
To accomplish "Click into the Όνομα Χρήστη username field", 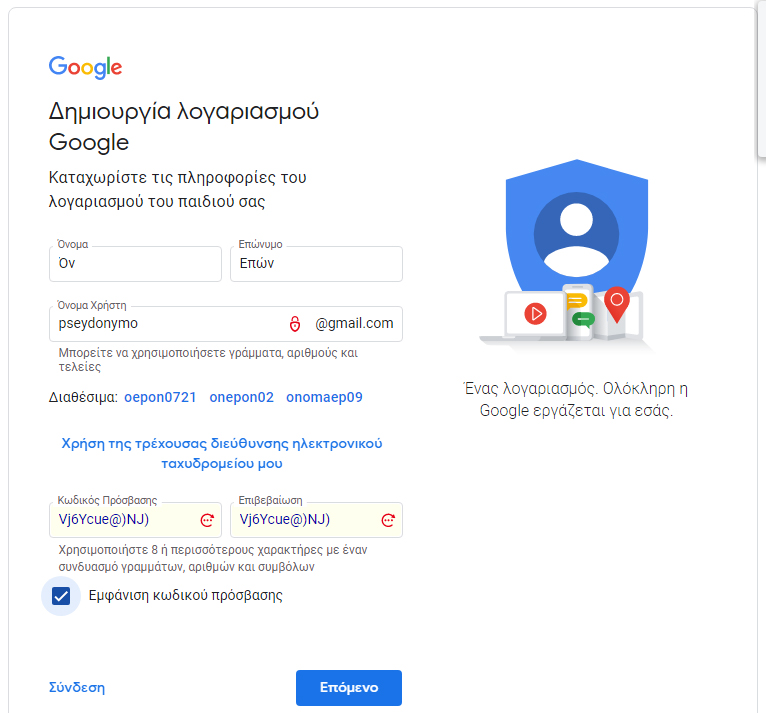I will (x=165, y=324).
